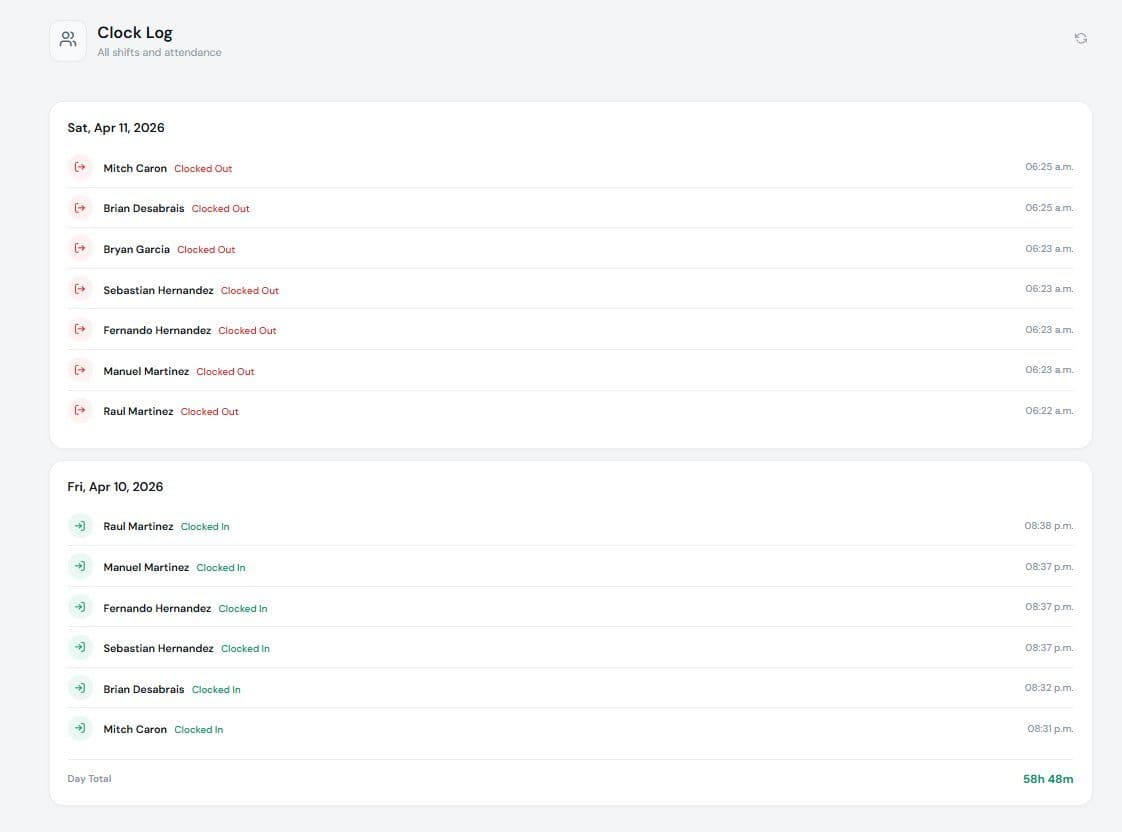Click the 08:31 p.m. timestamp
The image size is (1122, 832).
point(1050,728)
